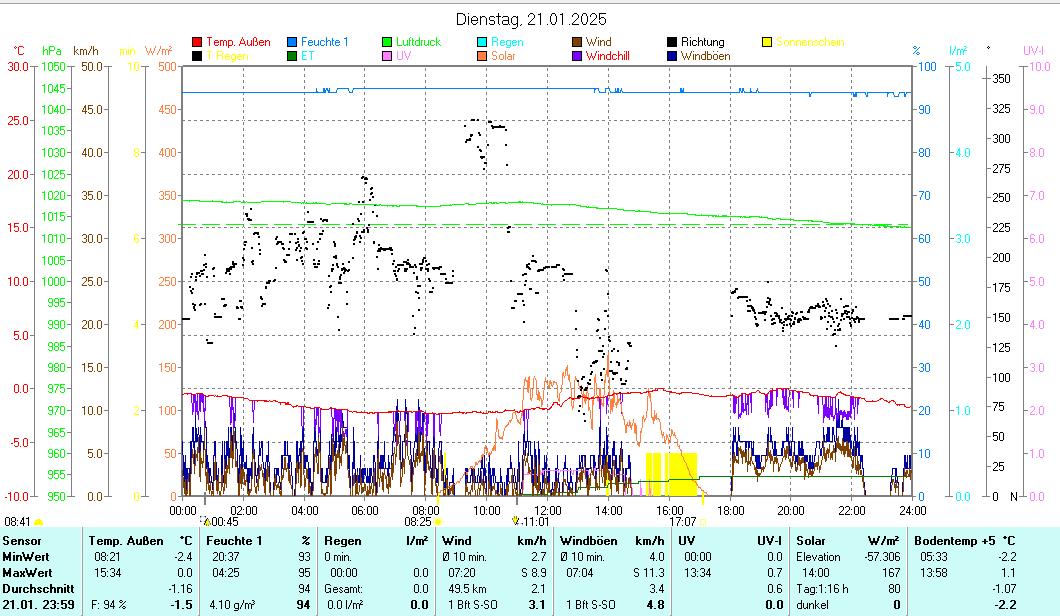Click the green Luftdruck legend square

pos(387,43)
